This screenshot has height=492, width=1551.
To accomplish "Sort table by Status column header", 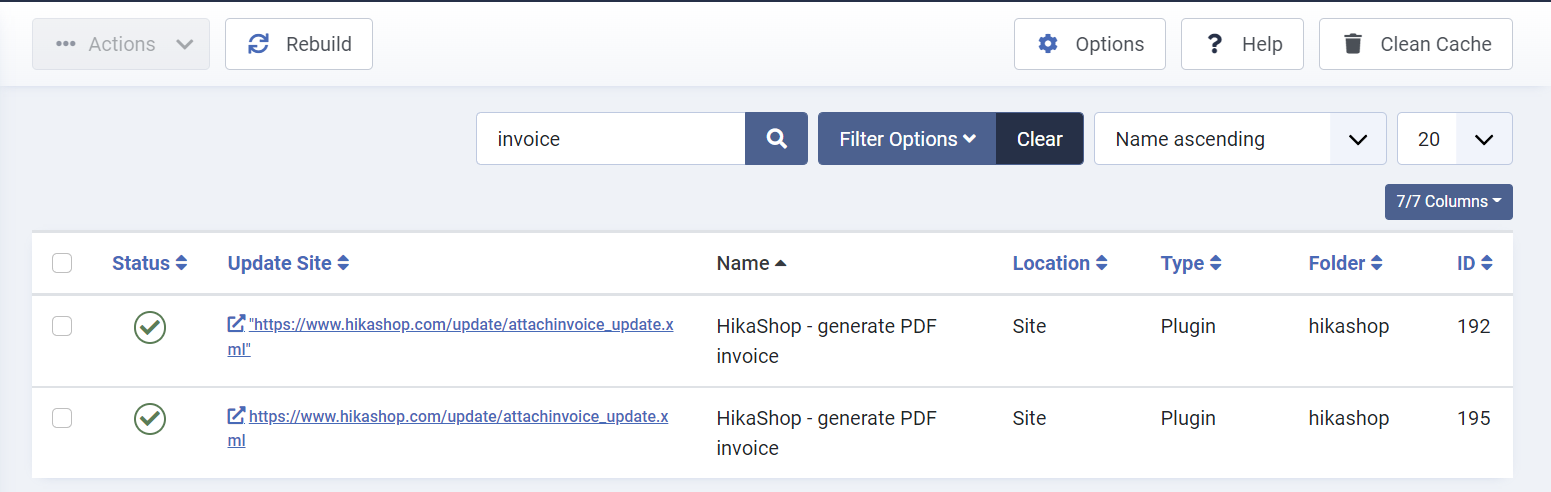I will (149, 263).
